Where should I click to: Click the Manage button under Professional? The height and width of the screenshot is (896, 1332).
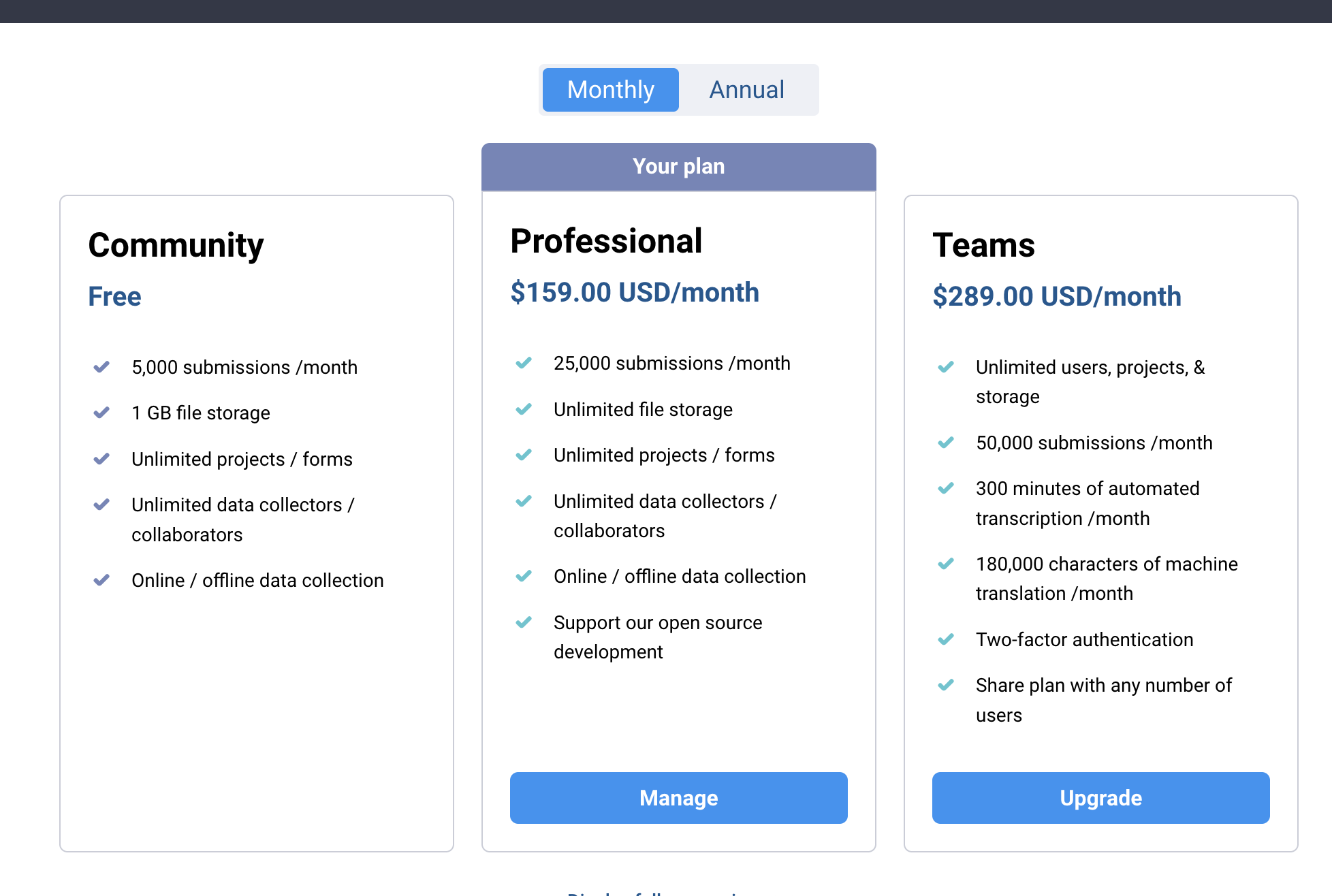678,798
